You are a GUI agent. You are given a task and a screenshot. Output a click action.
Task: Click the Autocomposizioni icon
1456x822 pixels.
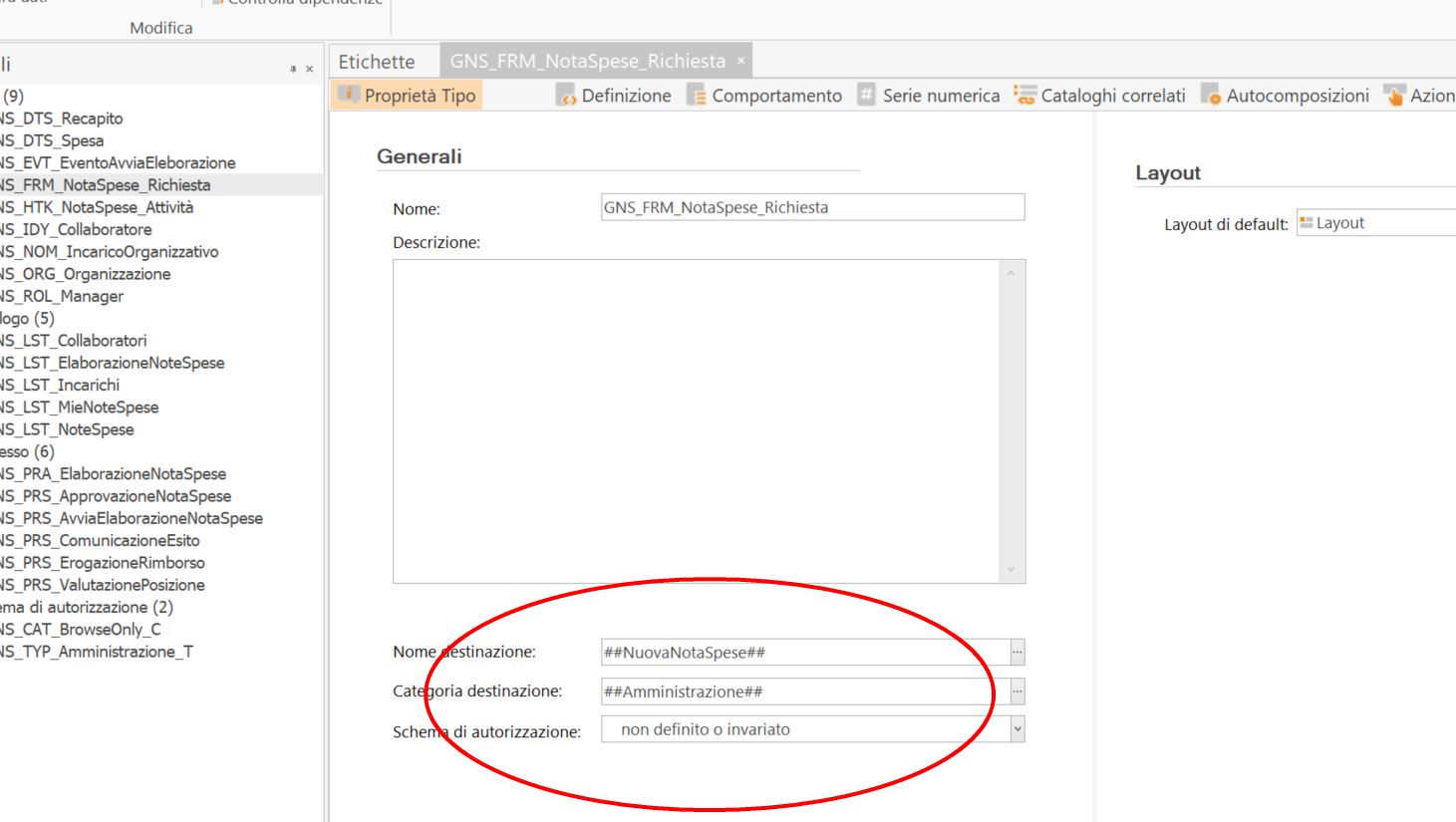tap(1211, 95)
